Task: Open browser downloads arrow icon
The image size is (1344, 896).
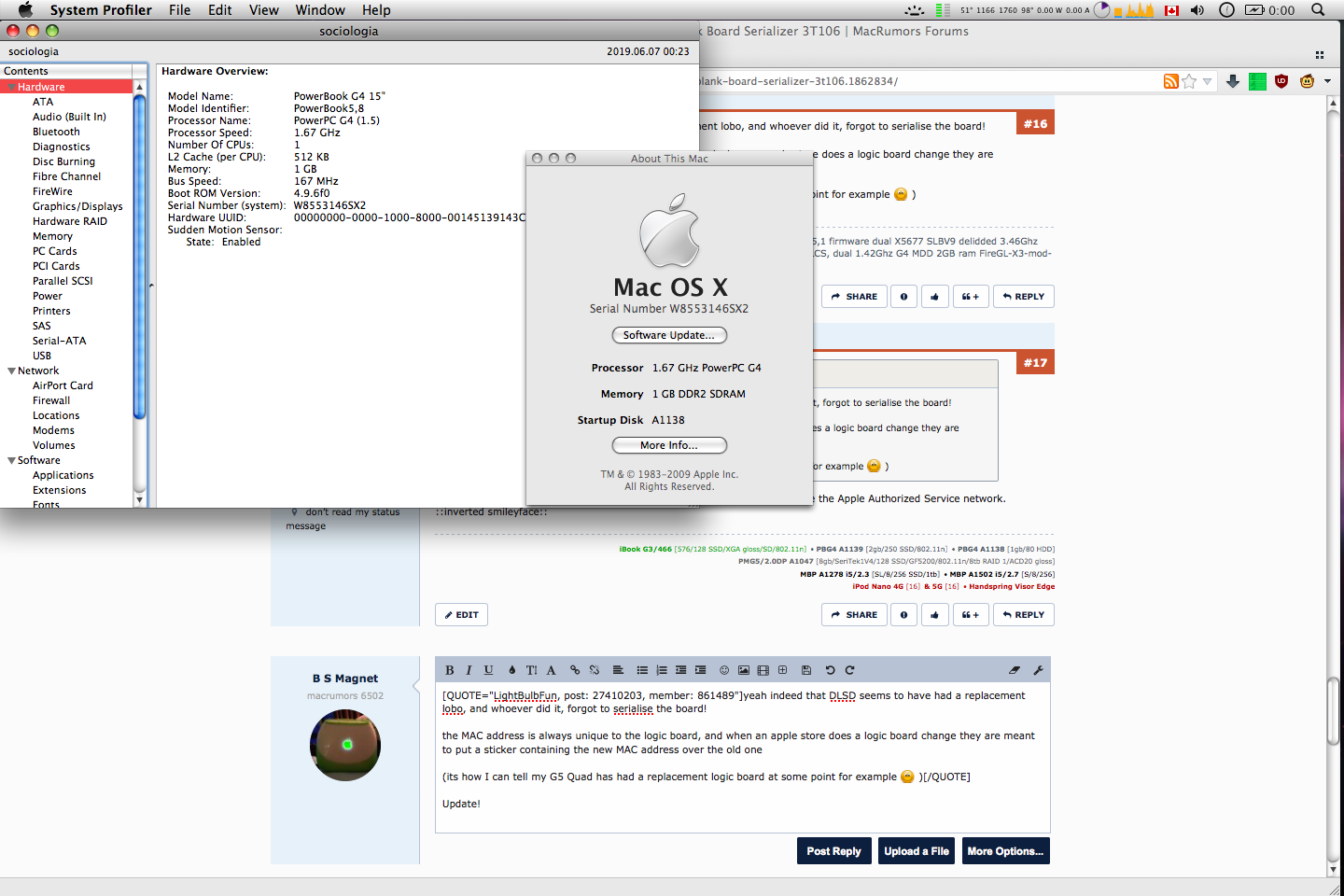Action: (x=1233, y=81)
